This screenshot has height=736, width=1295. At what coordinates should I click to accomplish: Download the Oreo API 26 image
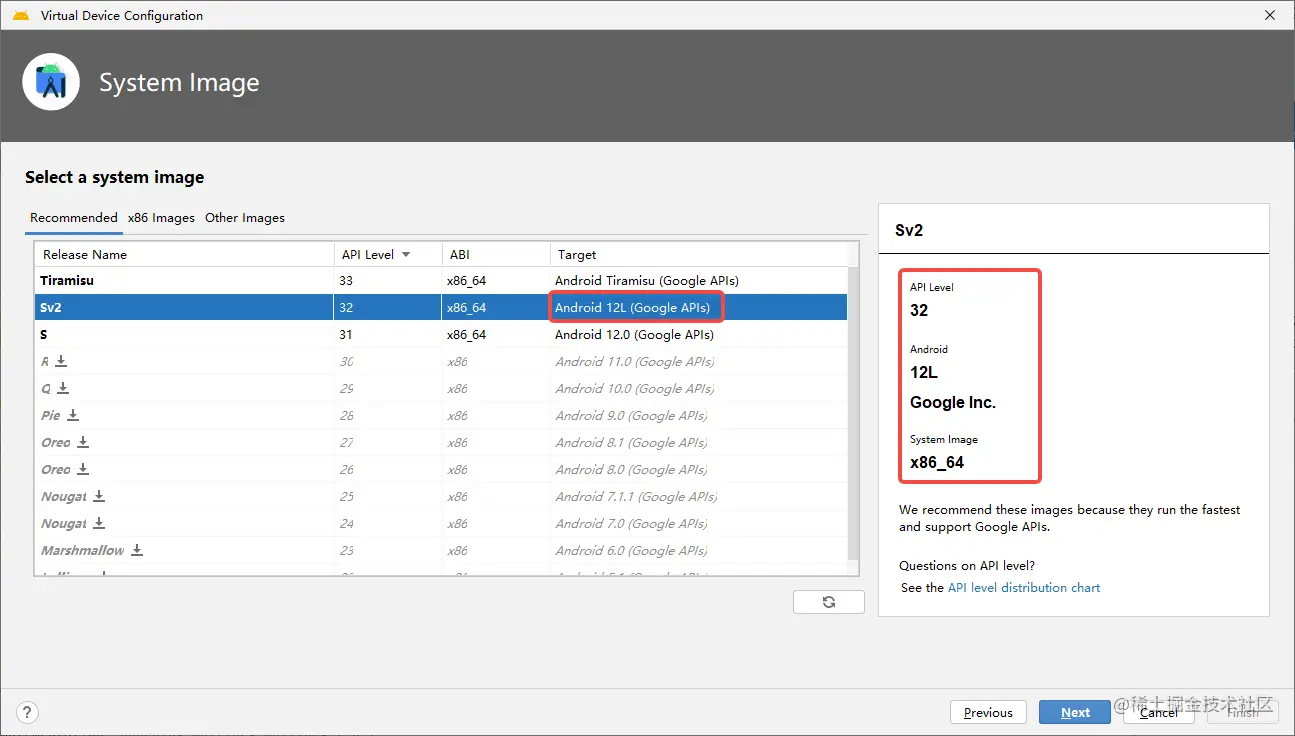click(x=83, y=469)
